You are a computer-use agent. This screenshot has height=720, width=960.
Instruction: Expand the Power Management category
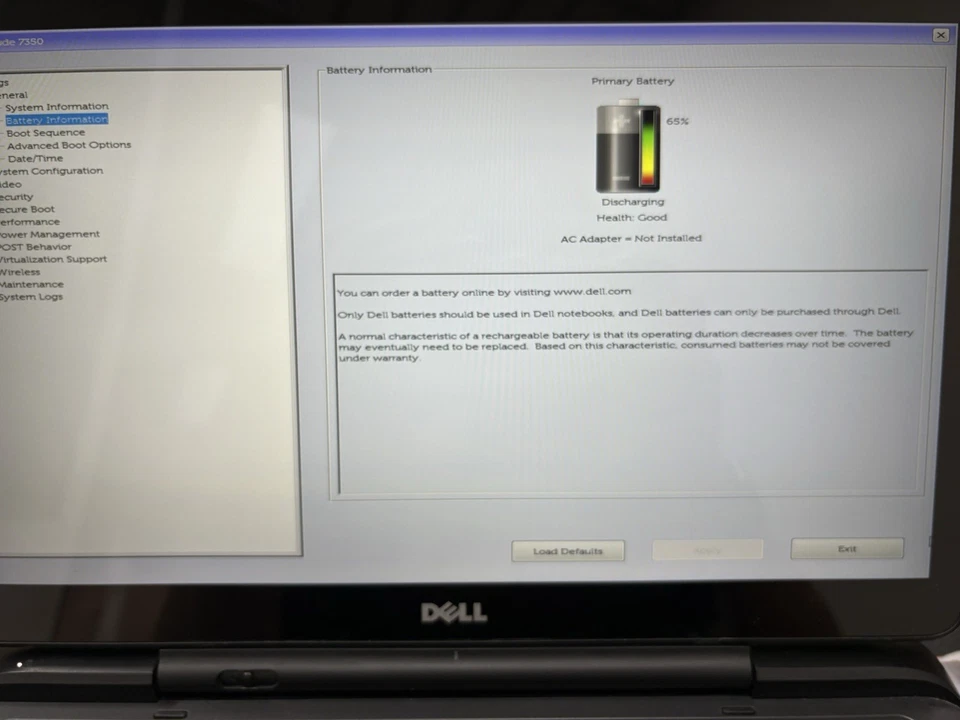tap(50, 235)
